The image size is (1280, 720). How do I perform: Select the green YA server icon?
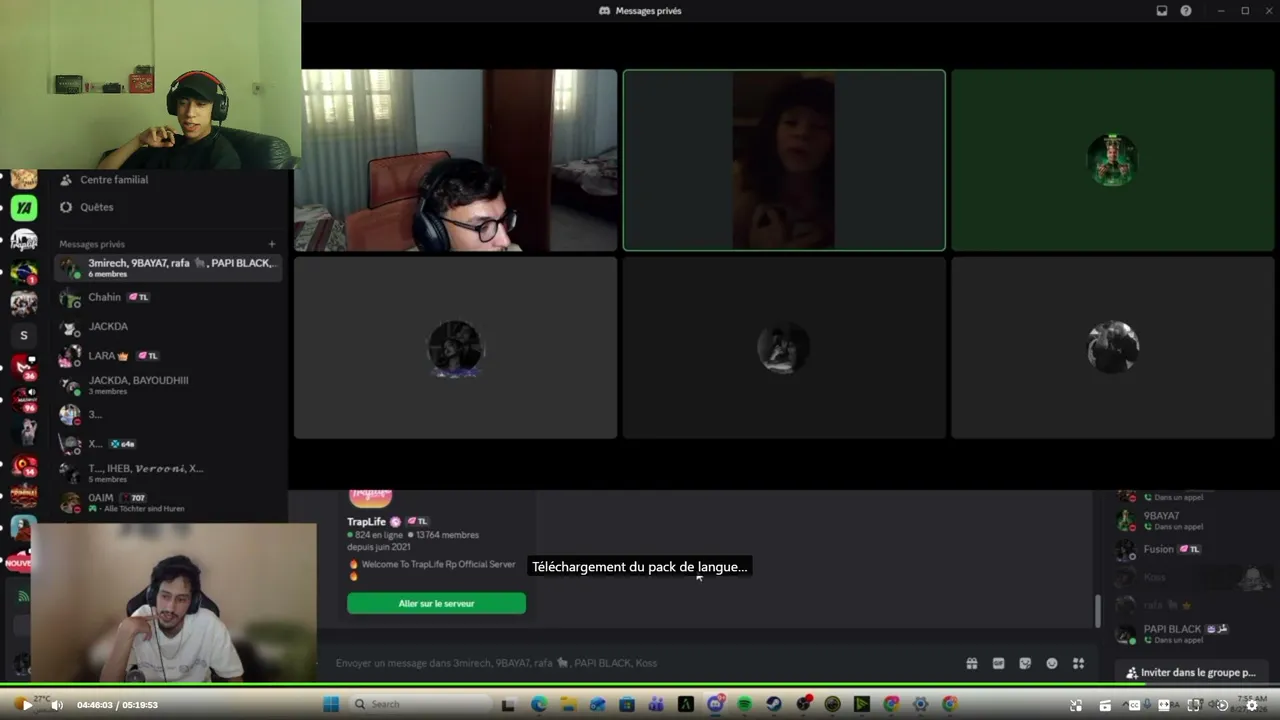coord(24,208)
